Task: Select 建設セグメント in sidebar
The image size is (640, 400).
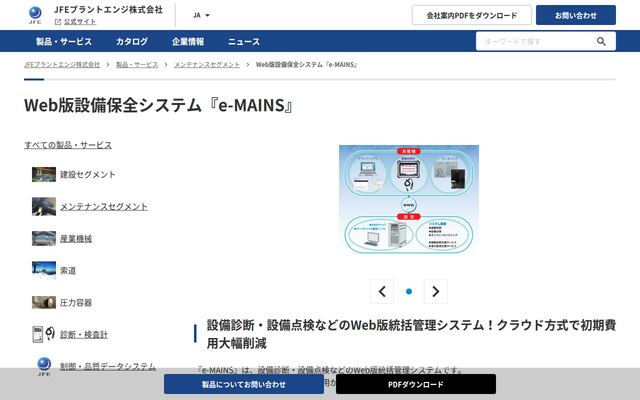Action: 88,174
